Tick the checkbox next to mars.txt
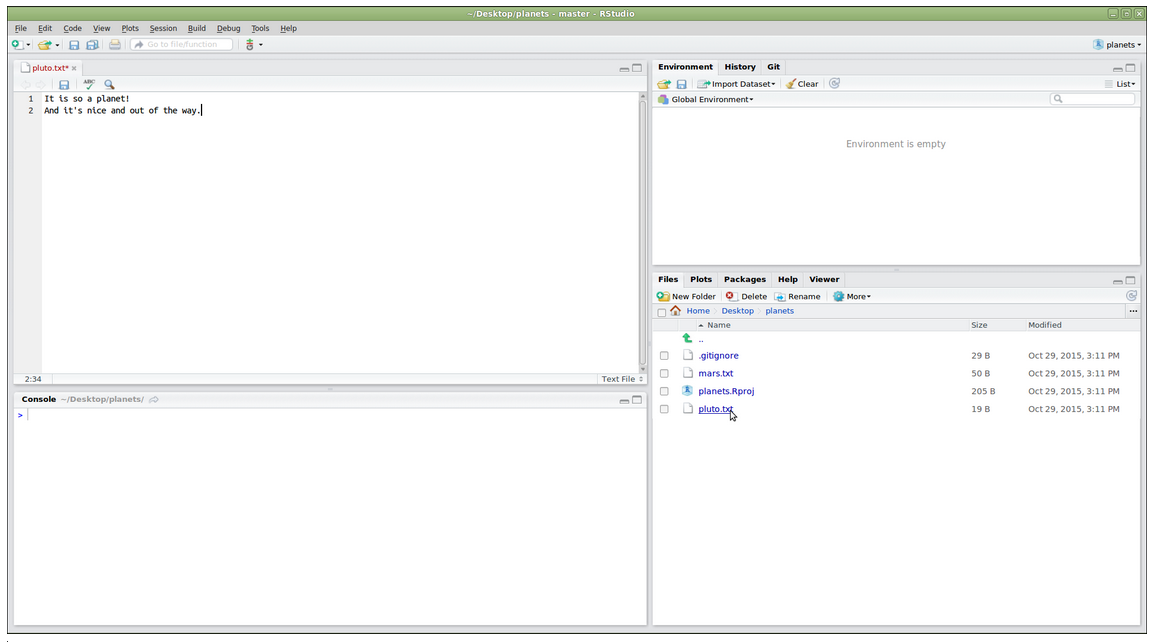Screen dimensions: 1157x642 click(664, 374)
